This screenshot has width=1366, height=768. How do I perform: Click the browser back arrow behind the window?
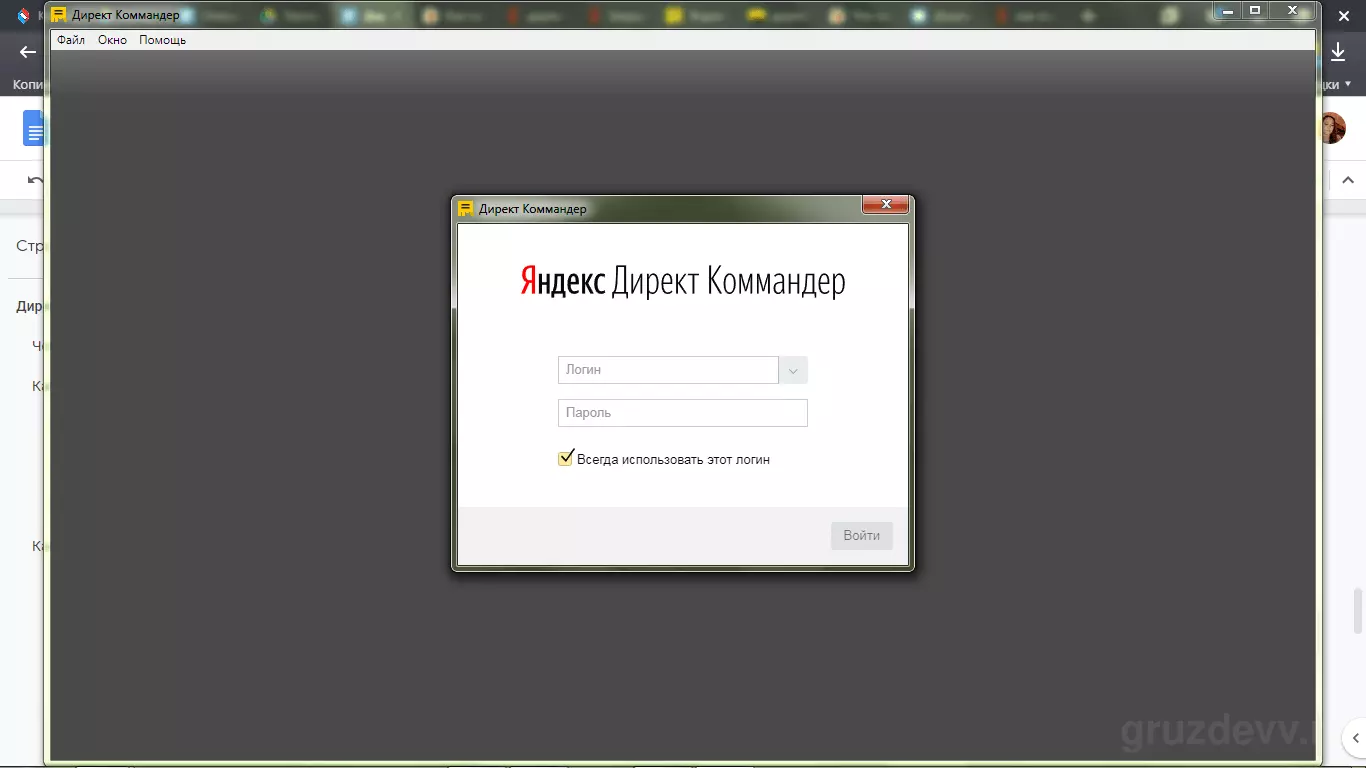28,52
